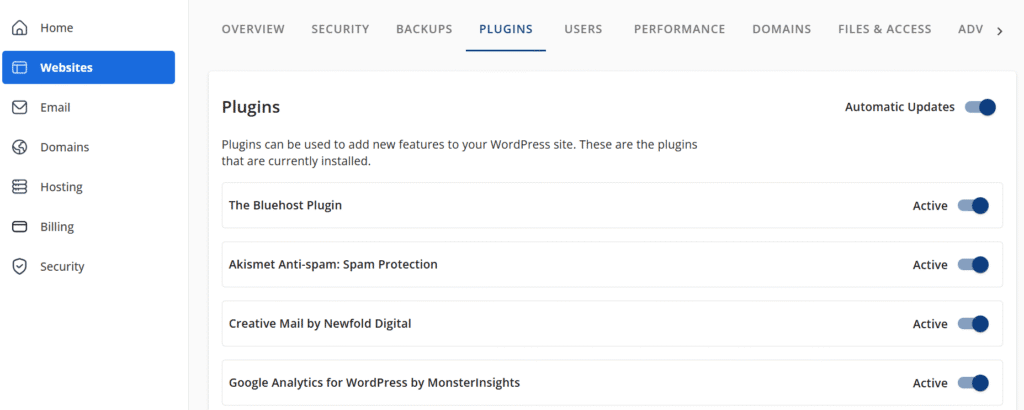Deactivate The Bluehost Plugin toggle
This screenshot has height=410, width=1024.
click(973, 206)
